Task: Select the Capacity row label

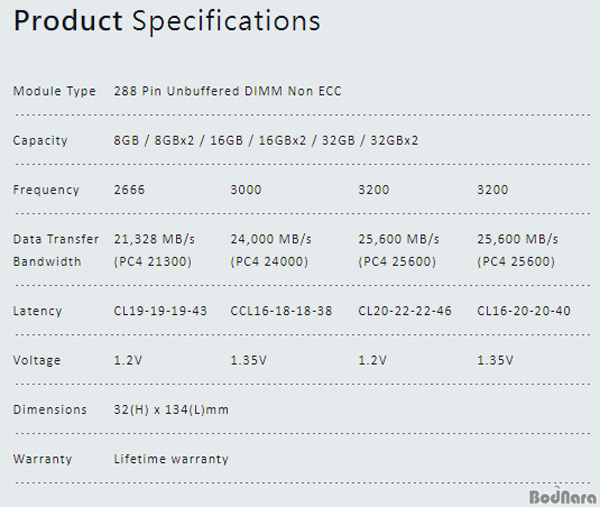Action: (x=40, y=140)
